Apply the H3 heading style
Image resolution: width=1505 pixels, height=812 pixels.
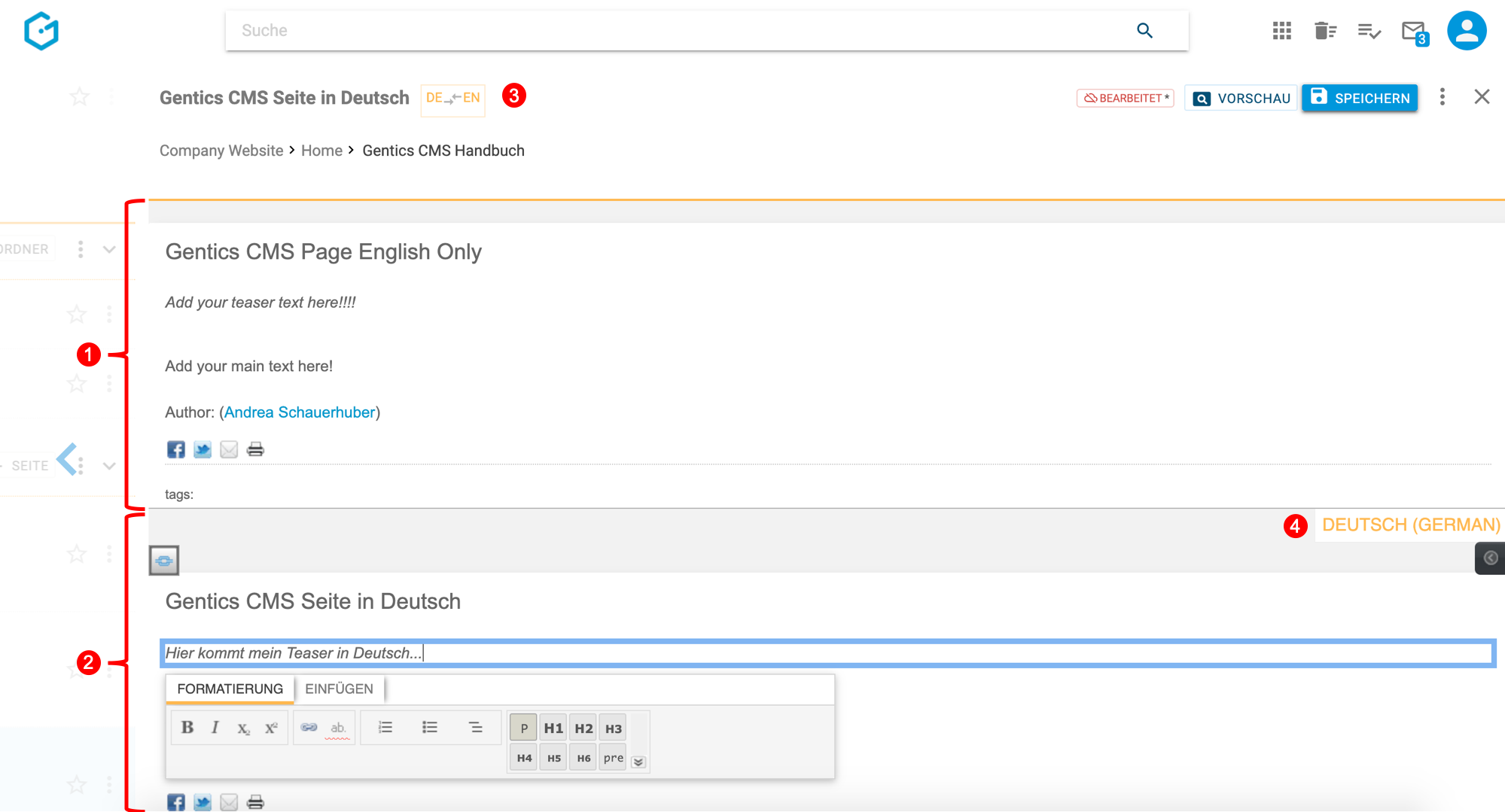[x=614, y=728]
